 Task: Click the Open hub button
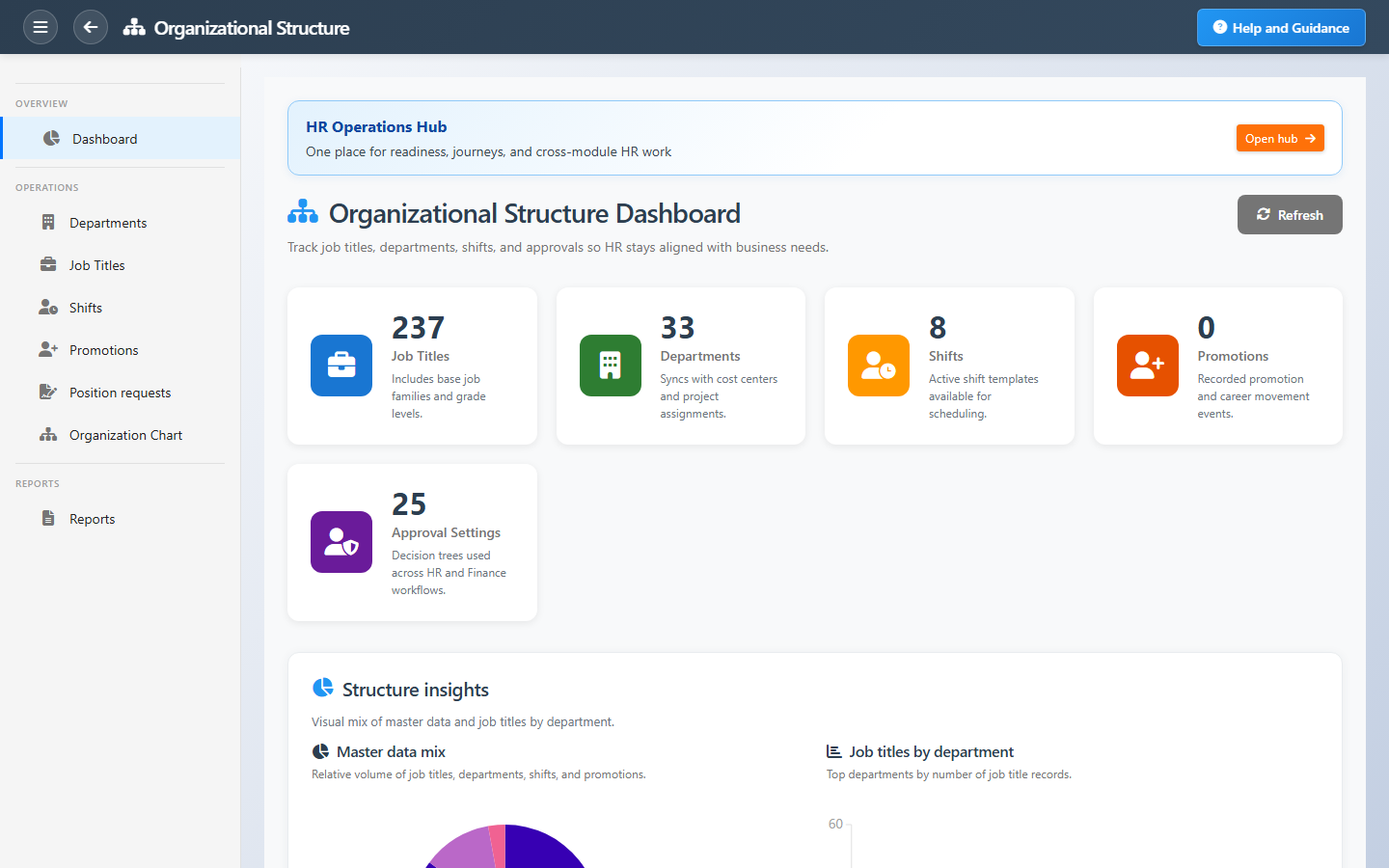coord(1280,138)
